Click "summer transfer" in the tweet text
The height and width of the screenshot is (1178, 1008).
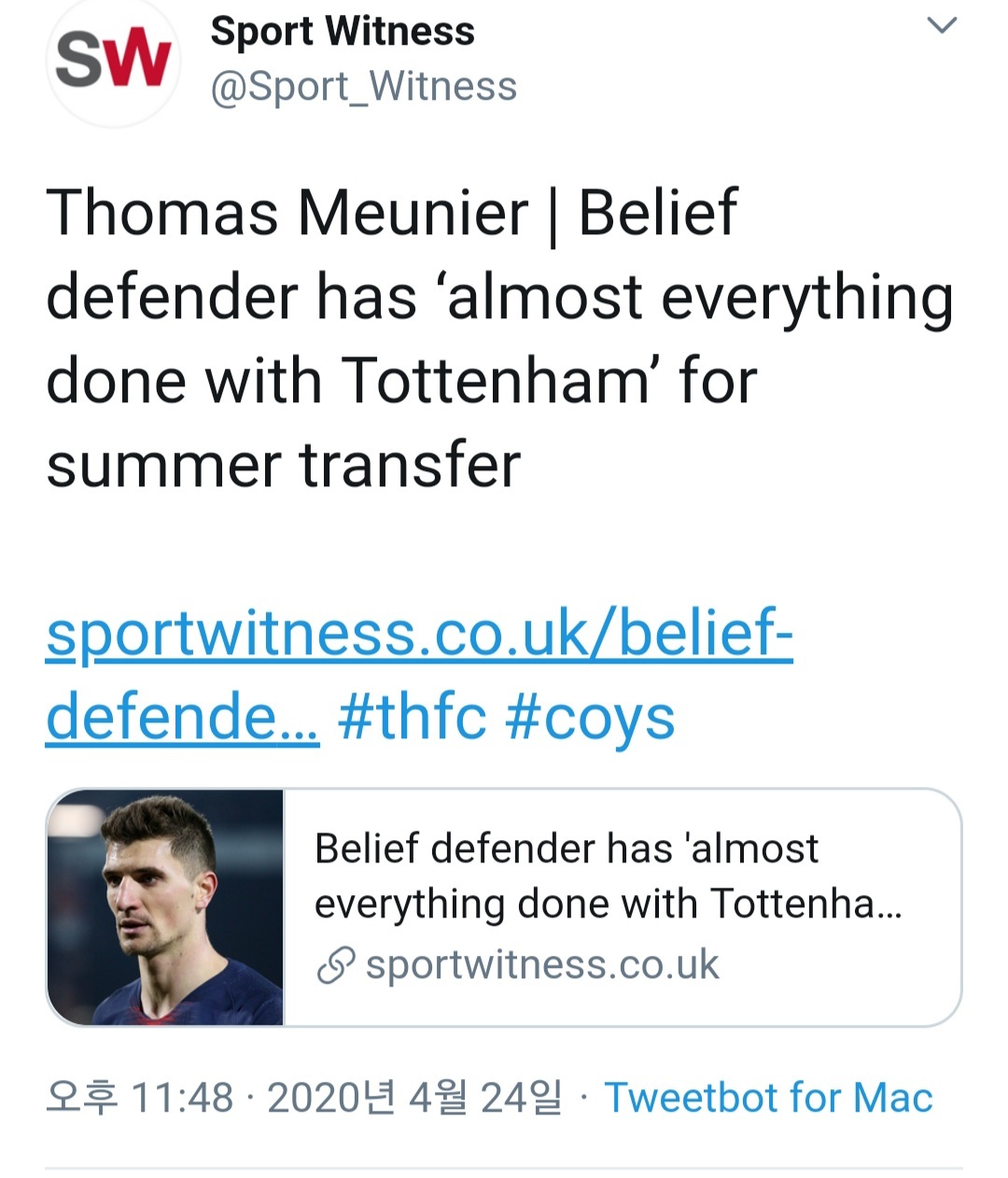[283, 465]
